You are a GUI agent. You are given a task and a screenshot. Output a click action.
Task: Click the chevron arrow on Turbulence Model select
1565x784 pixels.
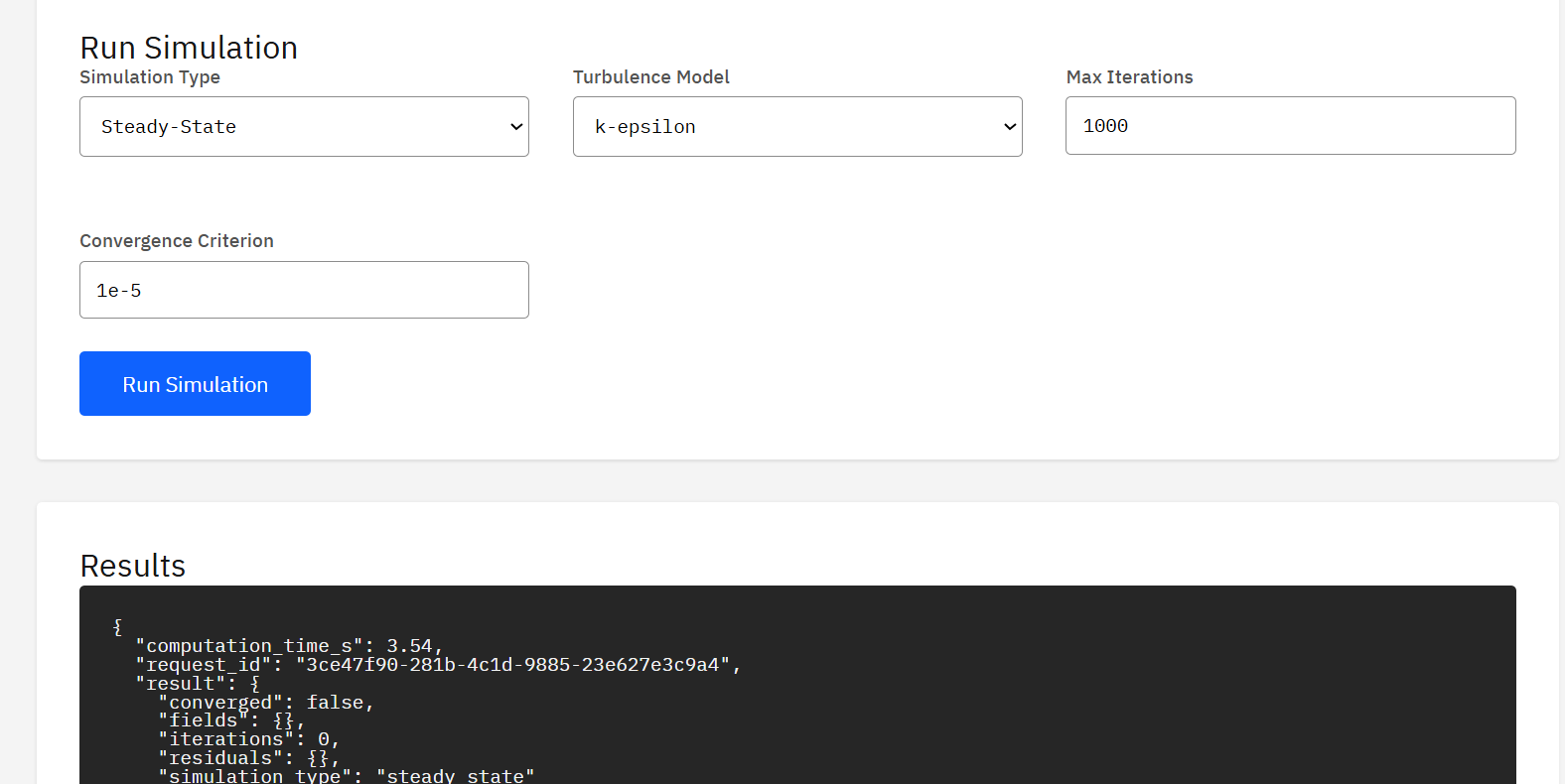(x=1009, y=127)
